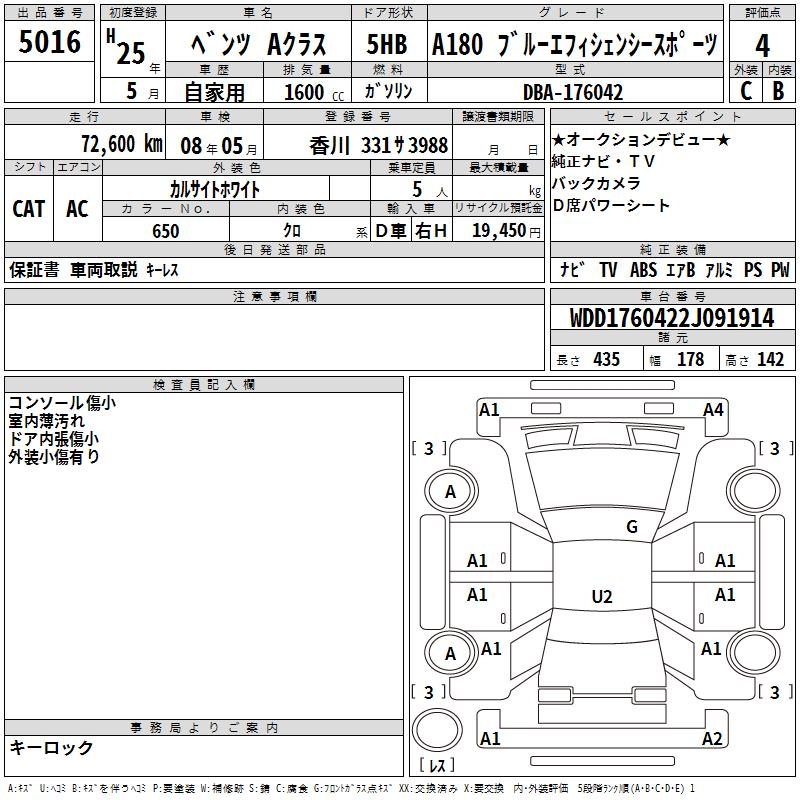Viewport: 800px width, 800px height.
Task: Click the equipment code アルミ
Action: pyautogui.click(x=719, y=270)
